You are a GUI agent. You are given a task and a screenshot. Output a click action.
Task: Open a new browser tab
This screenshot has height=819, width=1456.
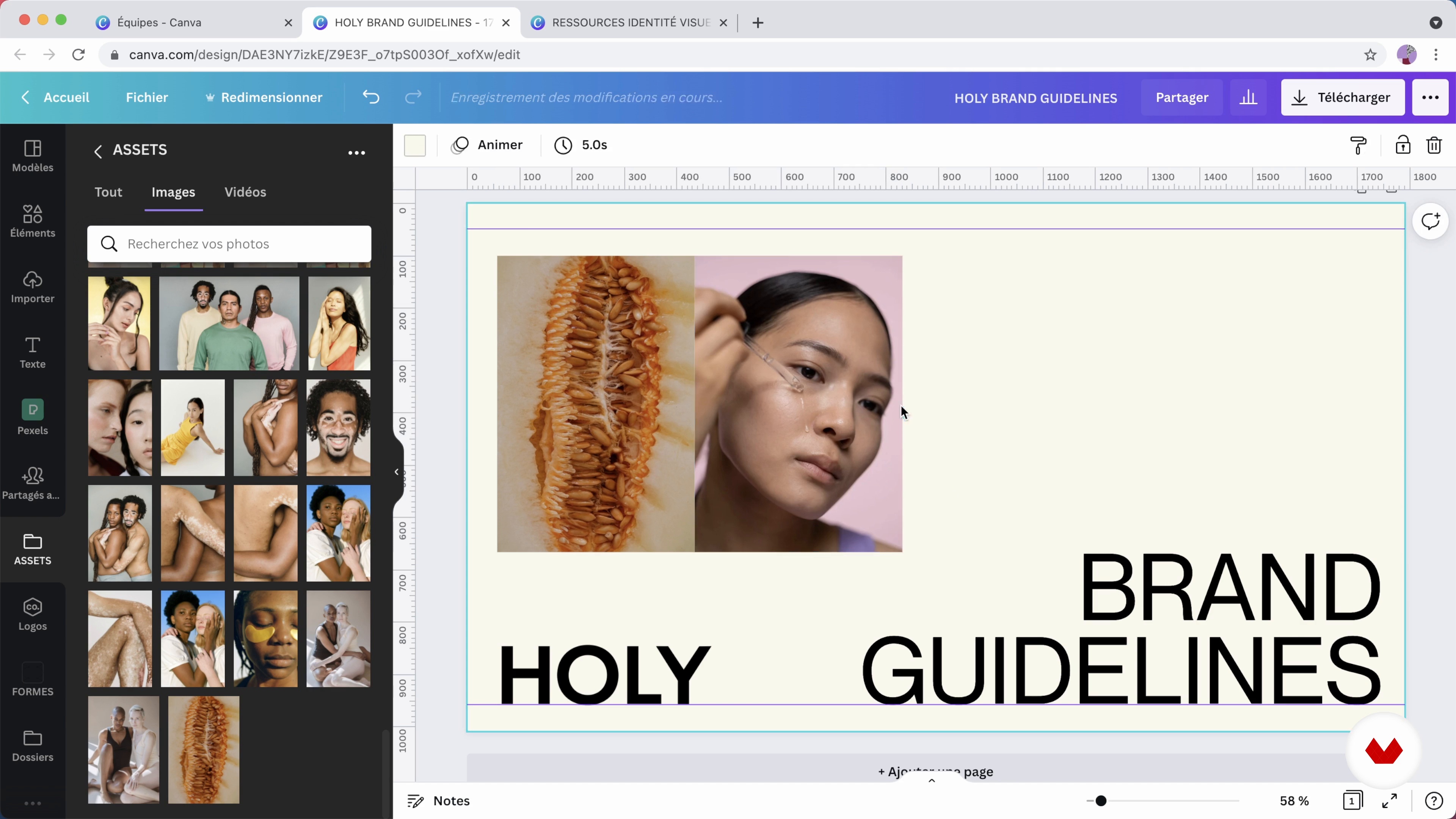(x=758, y=23)
